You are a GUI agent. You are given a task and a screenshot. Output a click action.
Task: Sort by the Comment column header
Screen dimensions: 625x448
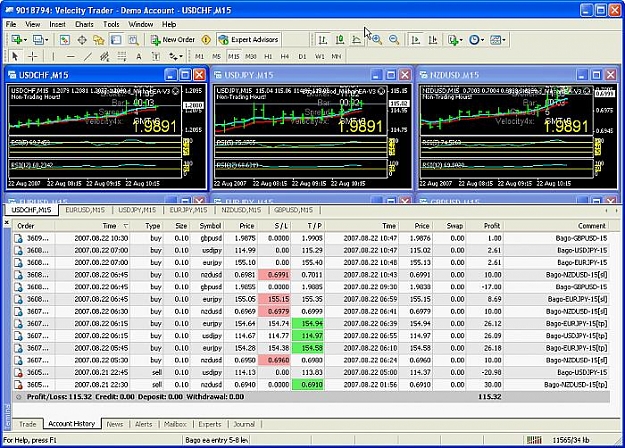(556, 226)
